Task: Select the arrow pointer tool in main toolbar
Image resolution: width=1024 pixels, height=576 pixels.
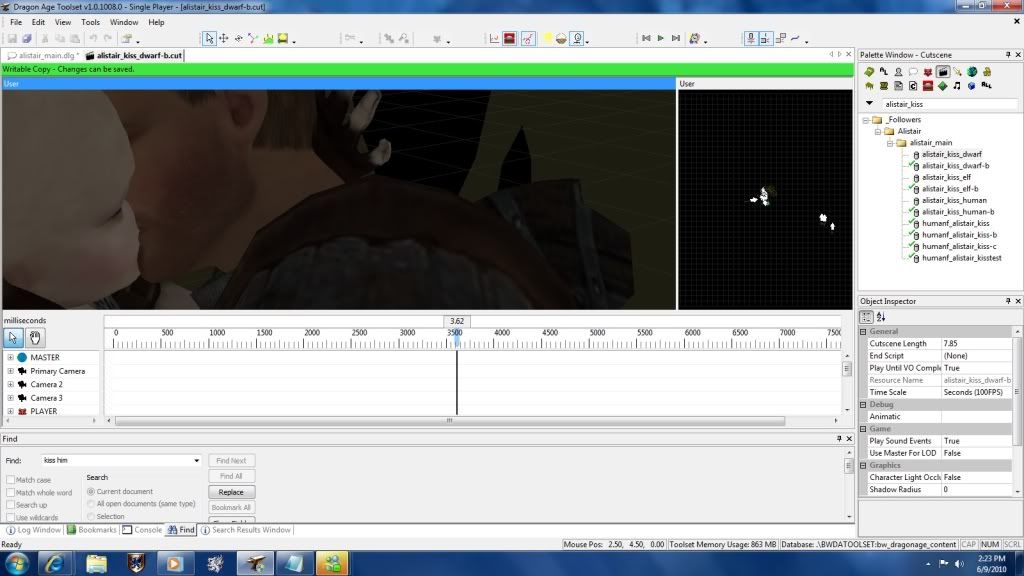Action: (x=209, y=39)
